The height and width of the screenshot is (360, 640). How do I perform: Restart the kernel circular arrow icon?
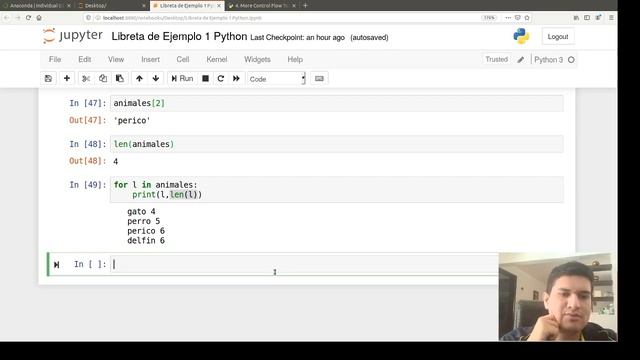(220, 78)
